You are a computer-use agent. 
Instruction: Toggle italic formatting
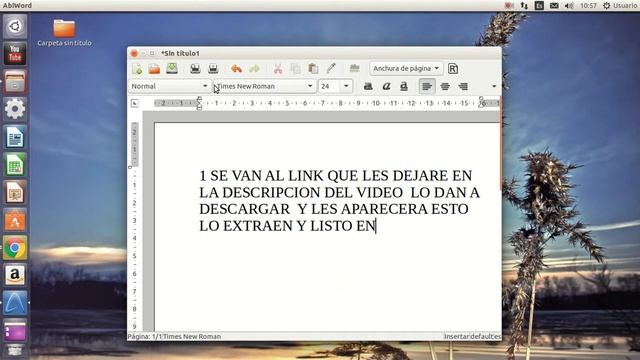(x=386, y=86)
